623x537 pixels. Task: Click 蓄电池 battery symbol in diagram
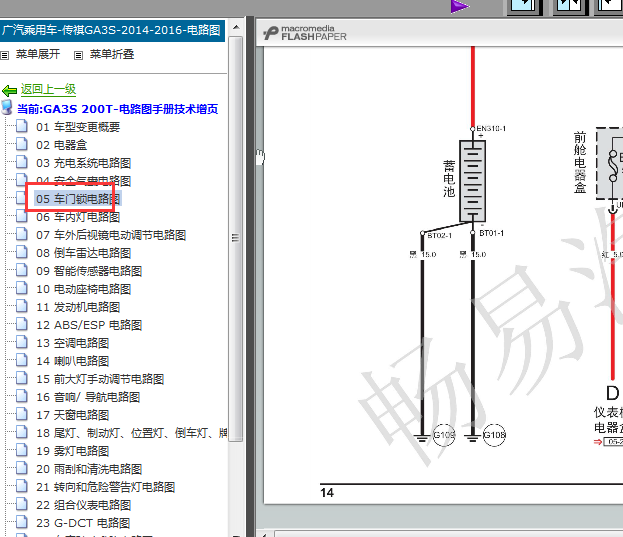pos(472,181)
